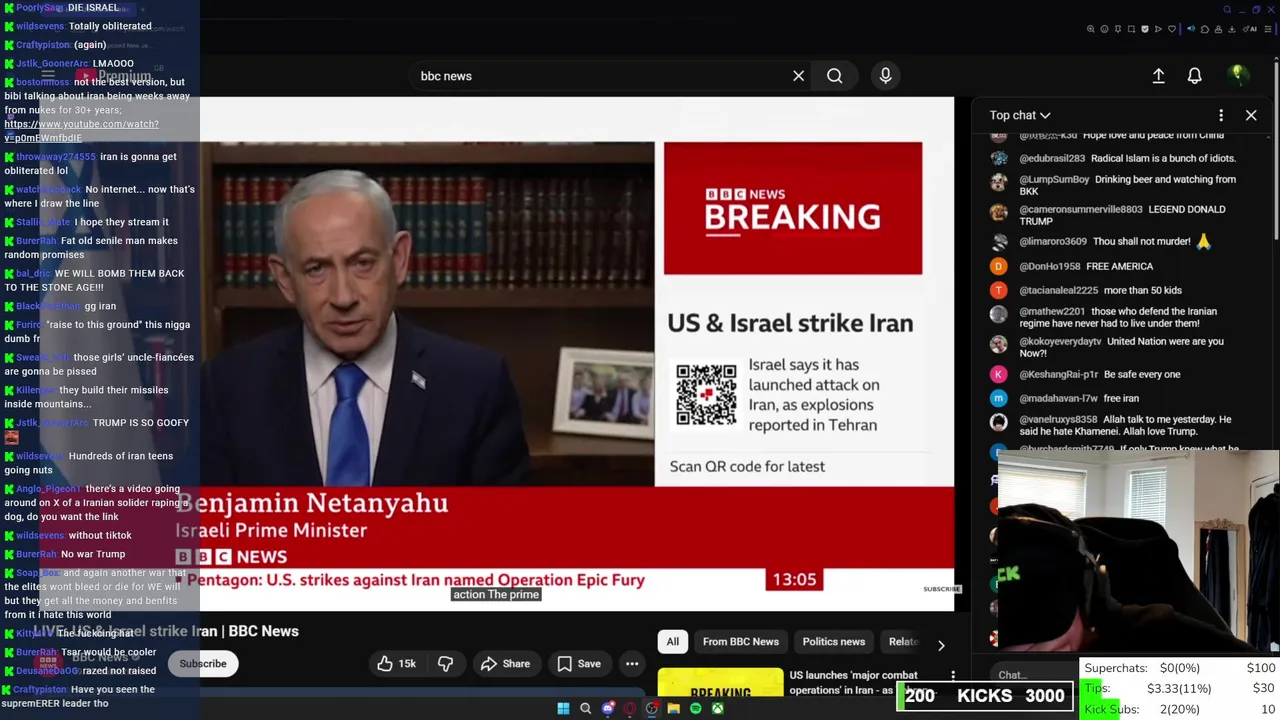Open Spotify from the taskbar

tap(696, 709)
